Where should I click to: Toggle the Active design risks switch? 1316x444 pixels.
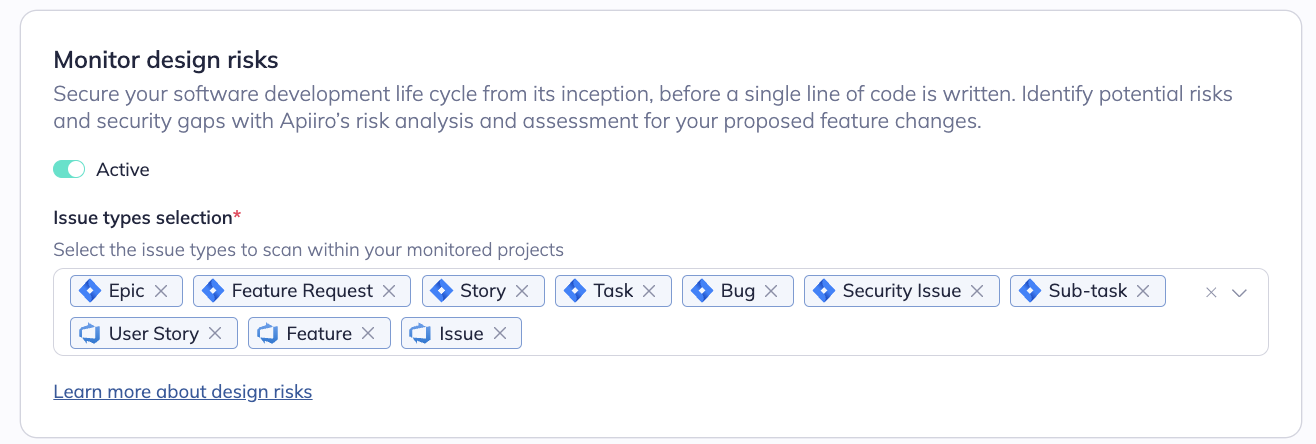[69, 170]
